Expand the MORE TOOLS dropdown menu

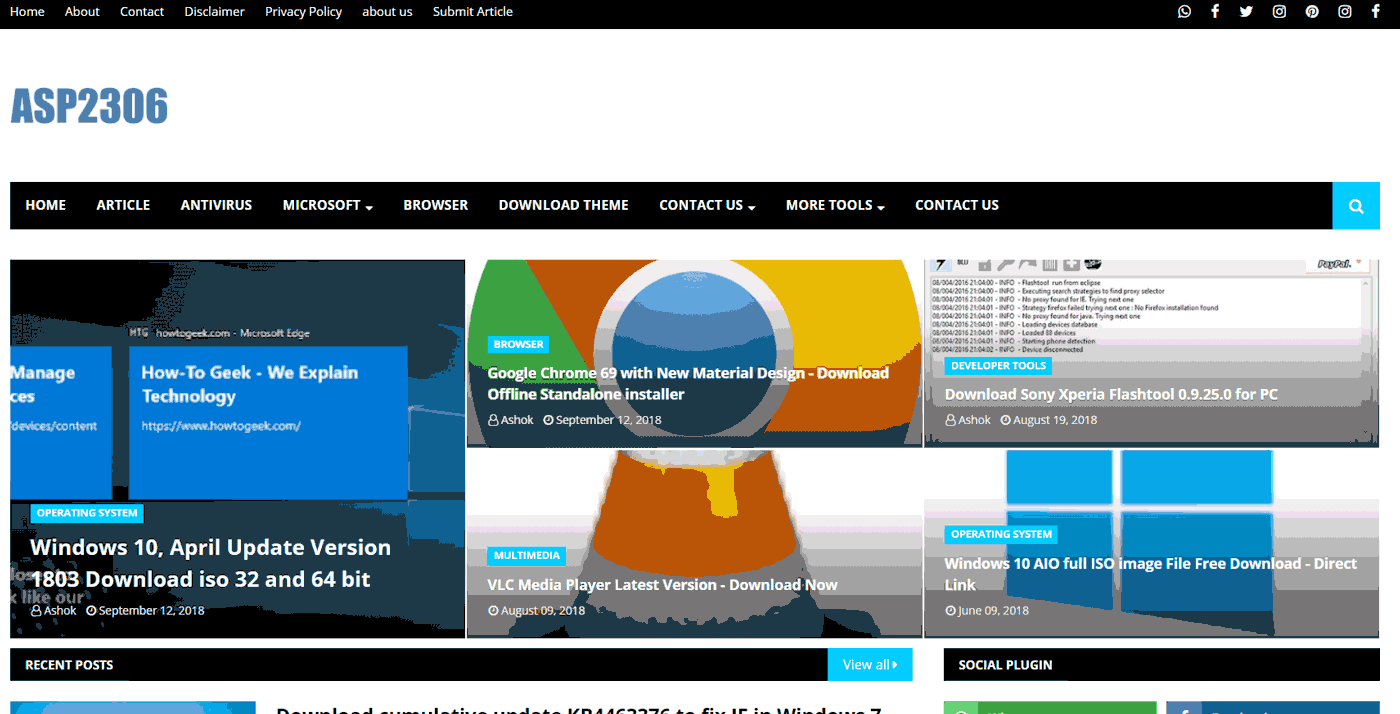[835, 205]
